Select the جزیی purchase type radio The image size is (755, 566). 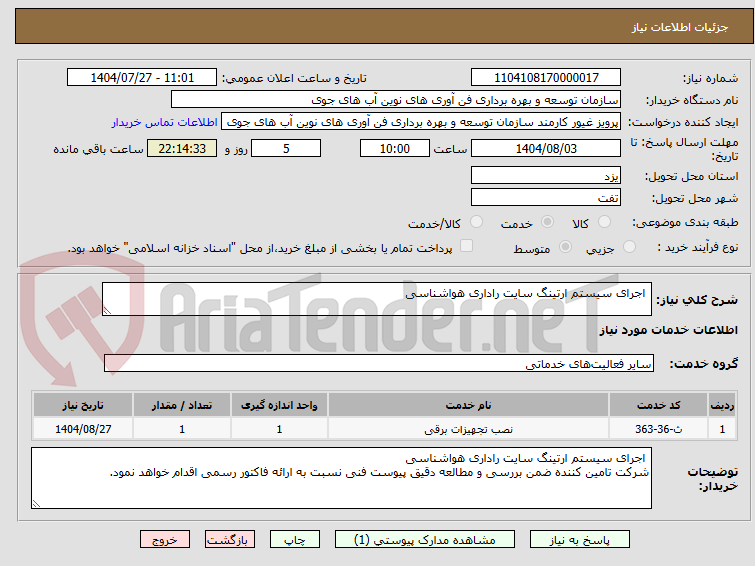click(x=629, y=247)
